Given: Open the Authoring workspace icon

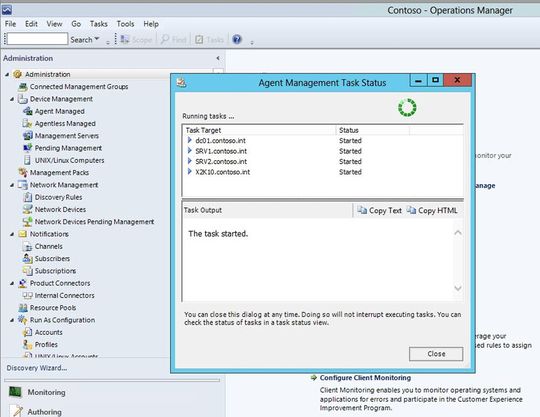Looking at the screenshot, I should [16, 411].
